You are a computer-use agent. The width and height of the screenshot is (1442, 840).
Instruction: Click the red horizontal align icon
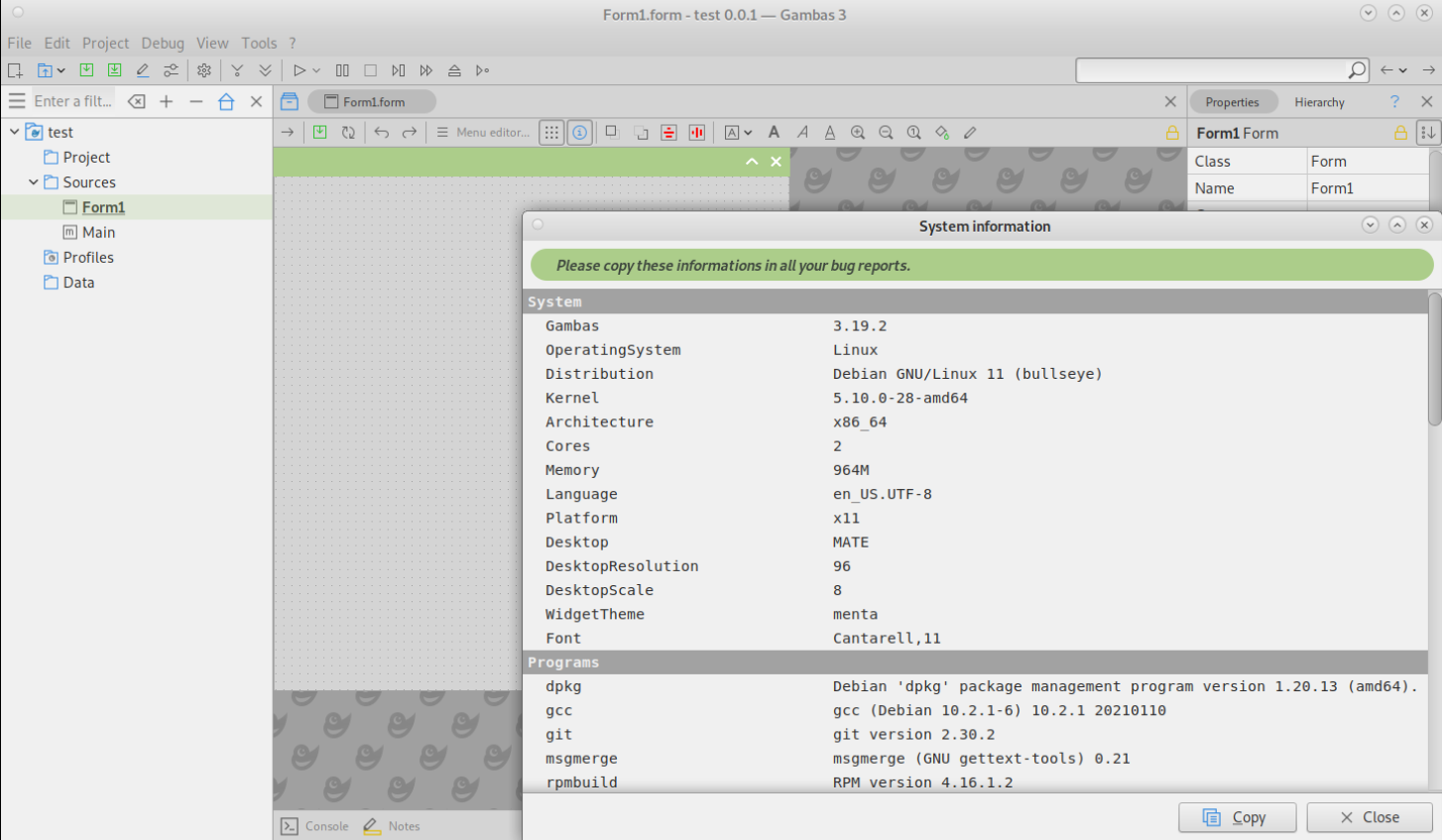tap(669, 133)
